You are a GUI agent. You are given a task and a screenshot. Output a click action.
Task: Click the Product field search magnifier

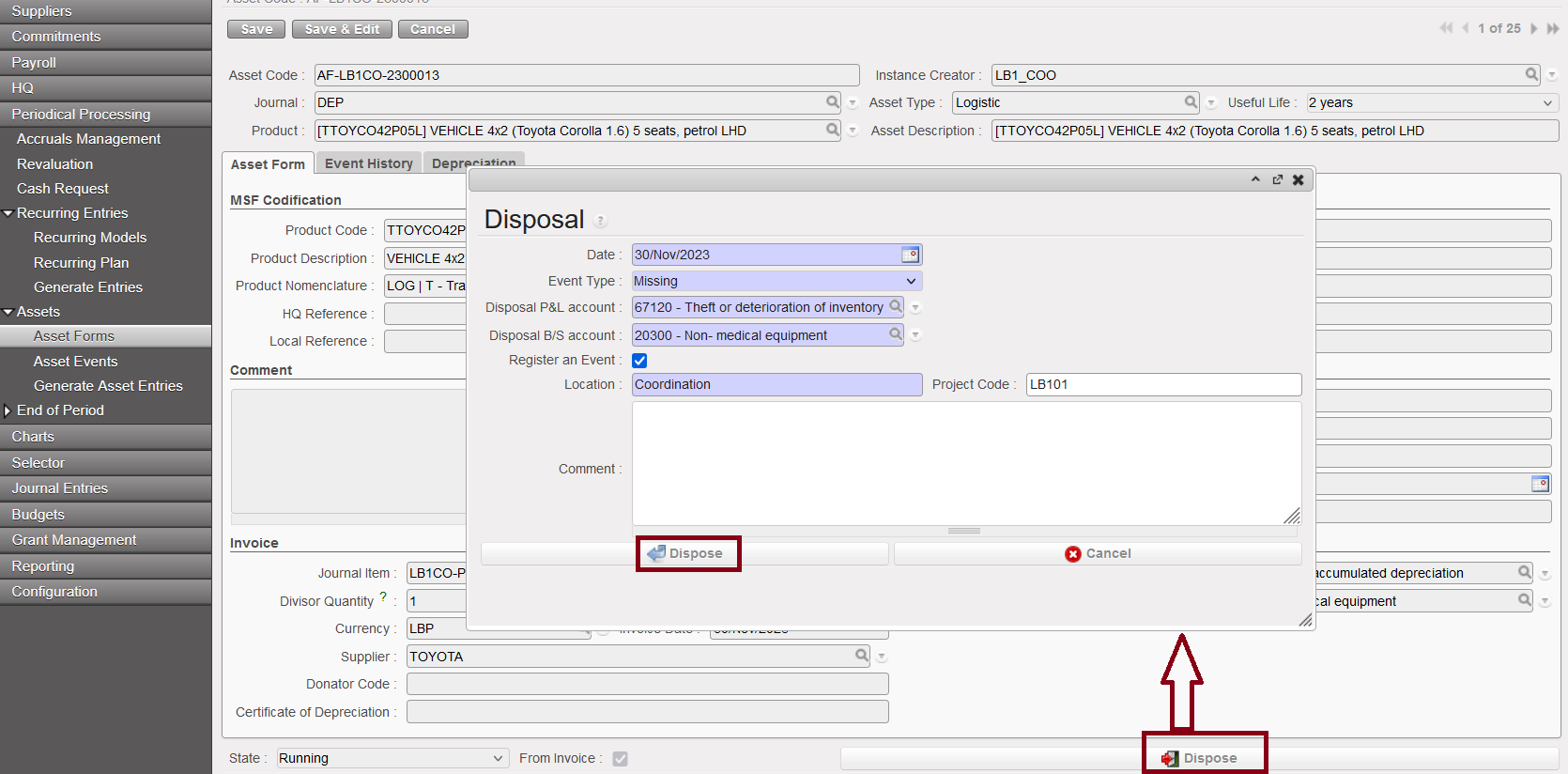click(x=833, y=130)
